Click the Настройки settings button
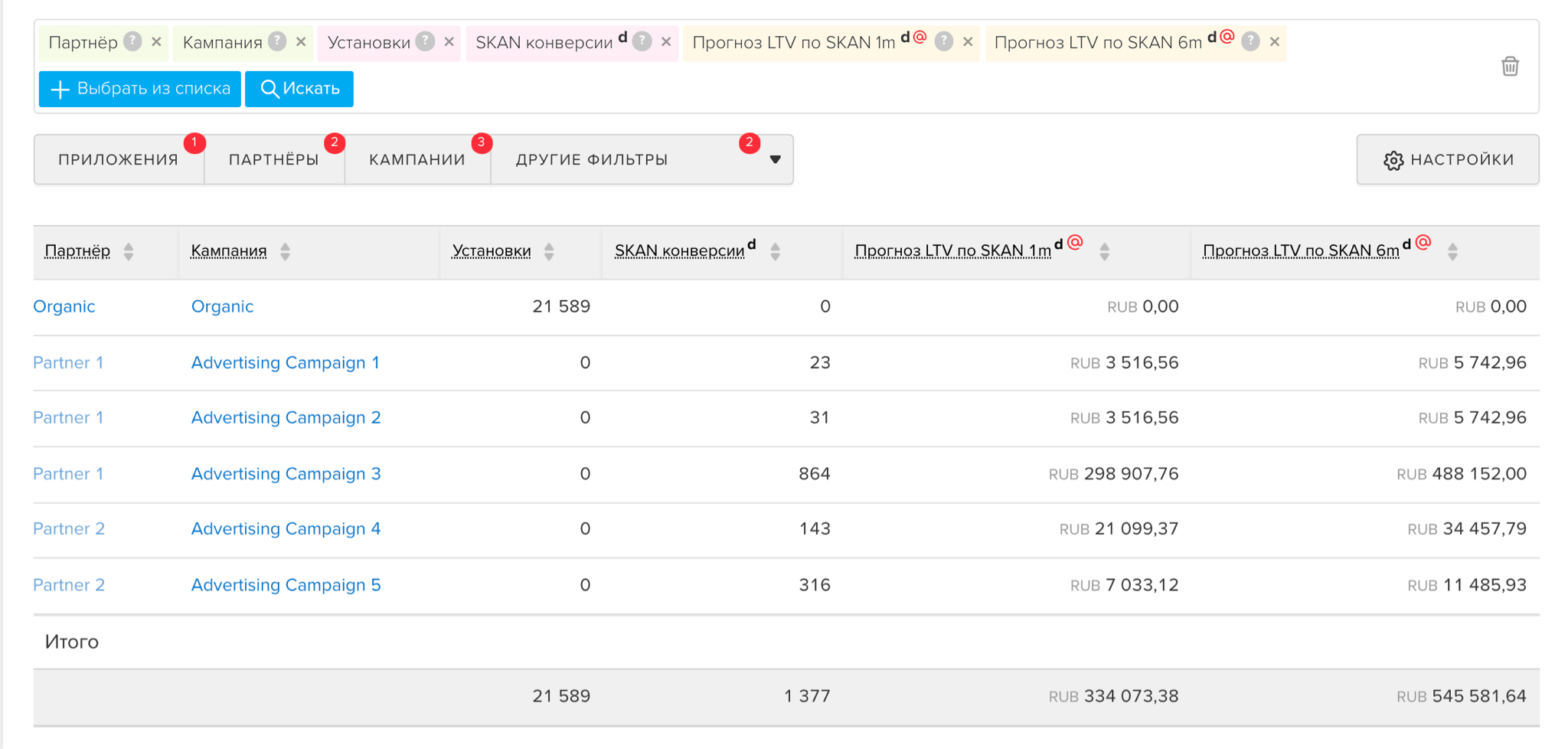 (1448, 159)
